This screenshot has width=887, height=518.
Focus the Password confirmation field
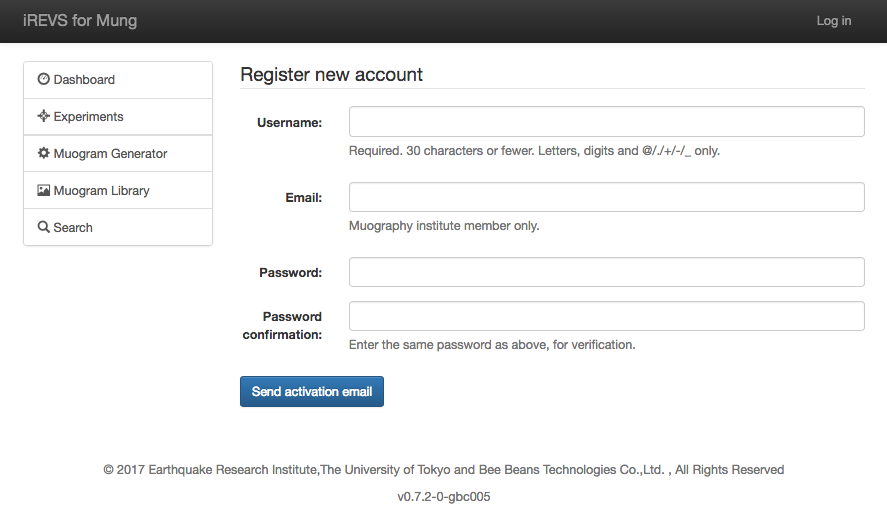[x=606, y=316]
